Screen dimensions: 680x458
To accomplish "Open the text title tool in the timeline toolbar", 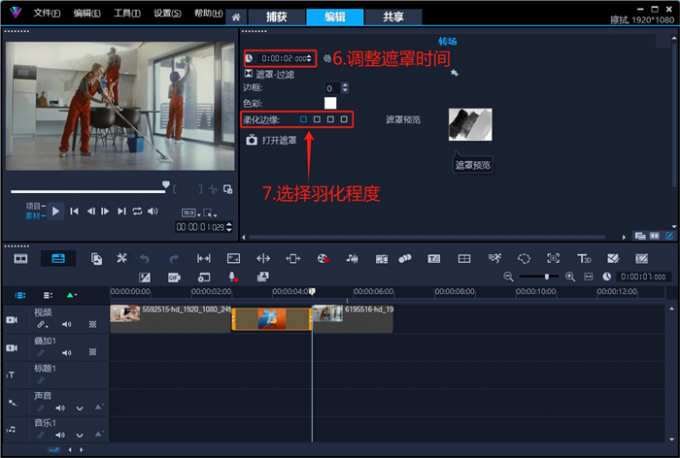I will click(584, 258).
